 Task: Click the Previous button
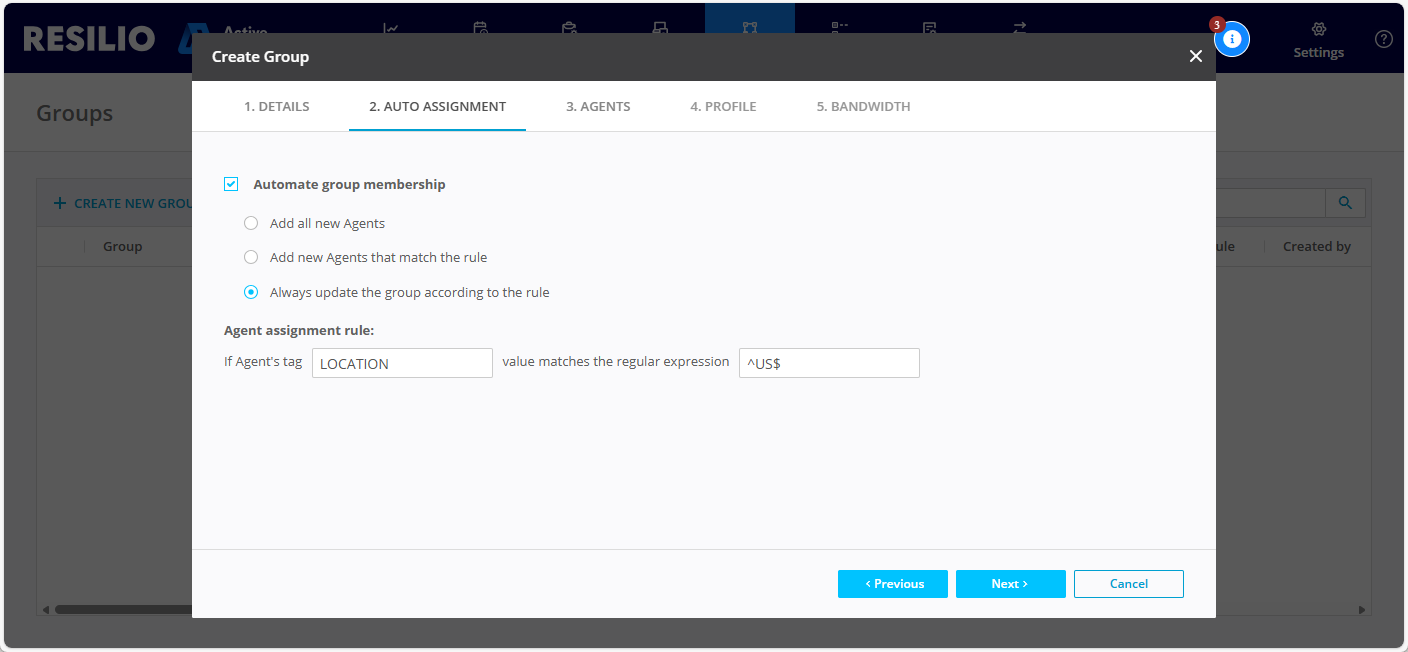click(892, 584)
